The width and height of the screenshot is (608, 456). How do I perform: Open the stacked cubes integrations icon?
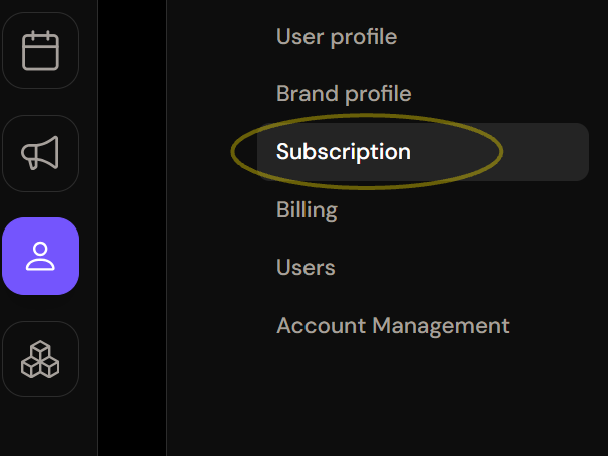coord(40,359)
